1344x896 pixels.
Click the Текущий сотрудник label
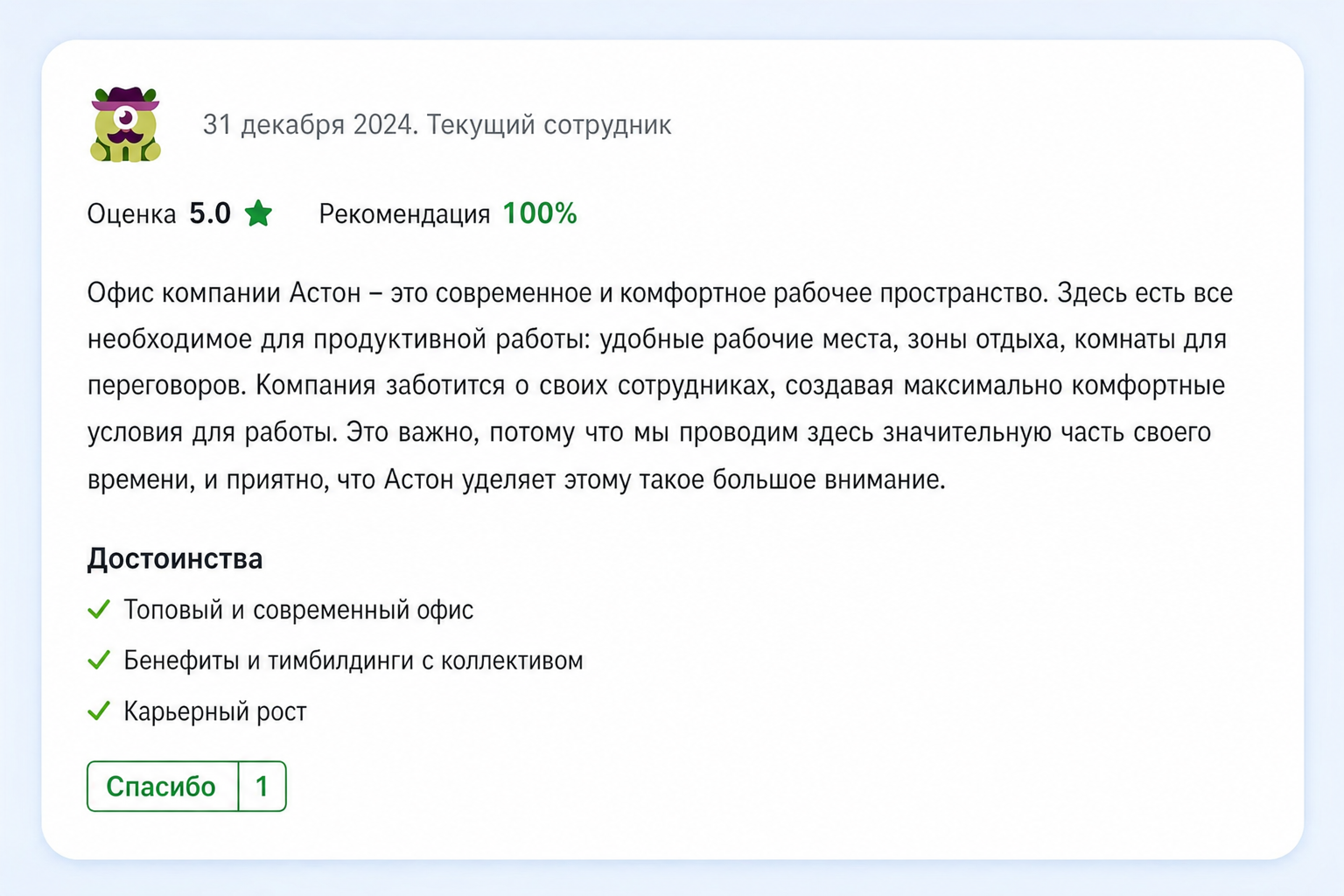(x=549, y=125)
